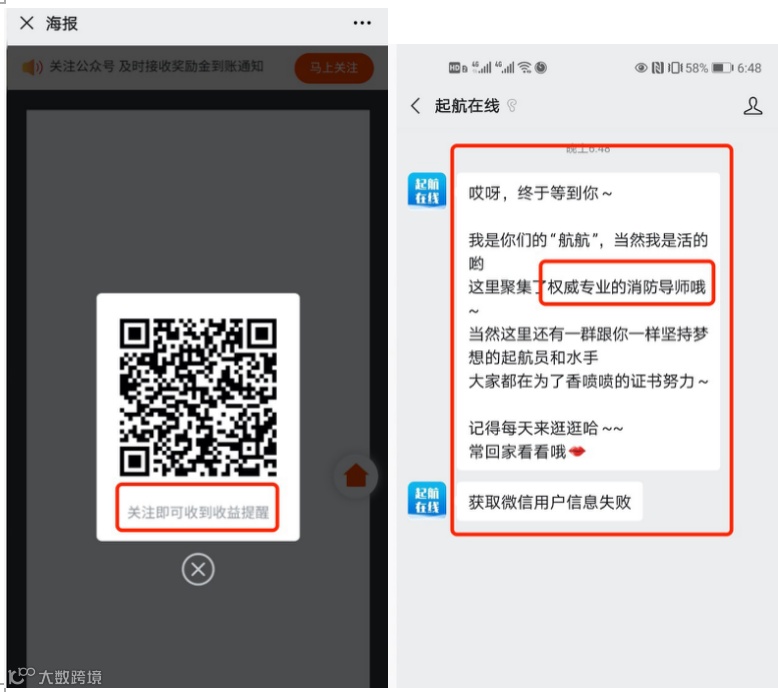The width and height of the screenshot is (778, 692).
Task: Tap the 起航在线 chat title
Action: 467,106
